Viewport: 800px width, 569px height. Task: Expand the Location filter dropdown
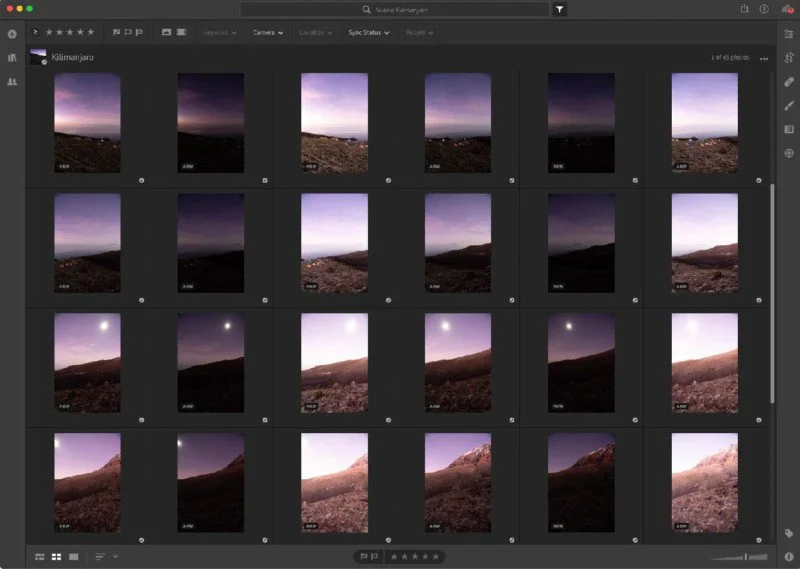tap(316, 33)
